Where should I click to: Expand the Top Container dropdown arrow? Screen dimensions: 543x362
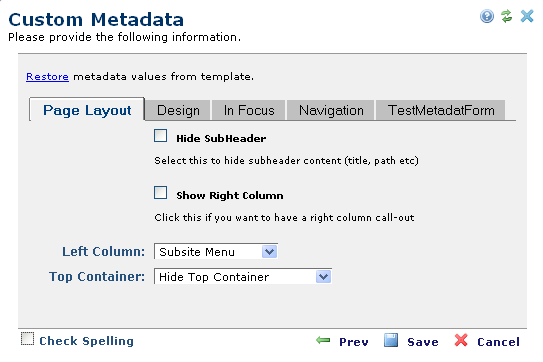(x=323, y=277)
